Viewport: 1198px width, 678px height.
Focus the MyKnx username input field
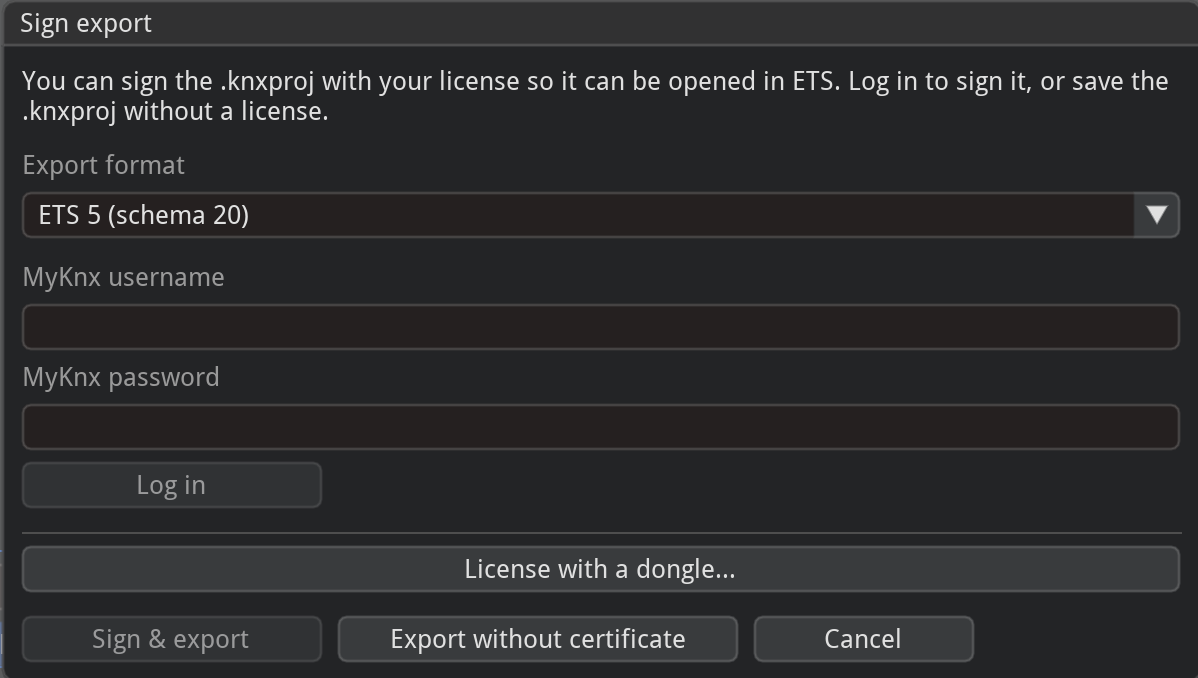601,327
